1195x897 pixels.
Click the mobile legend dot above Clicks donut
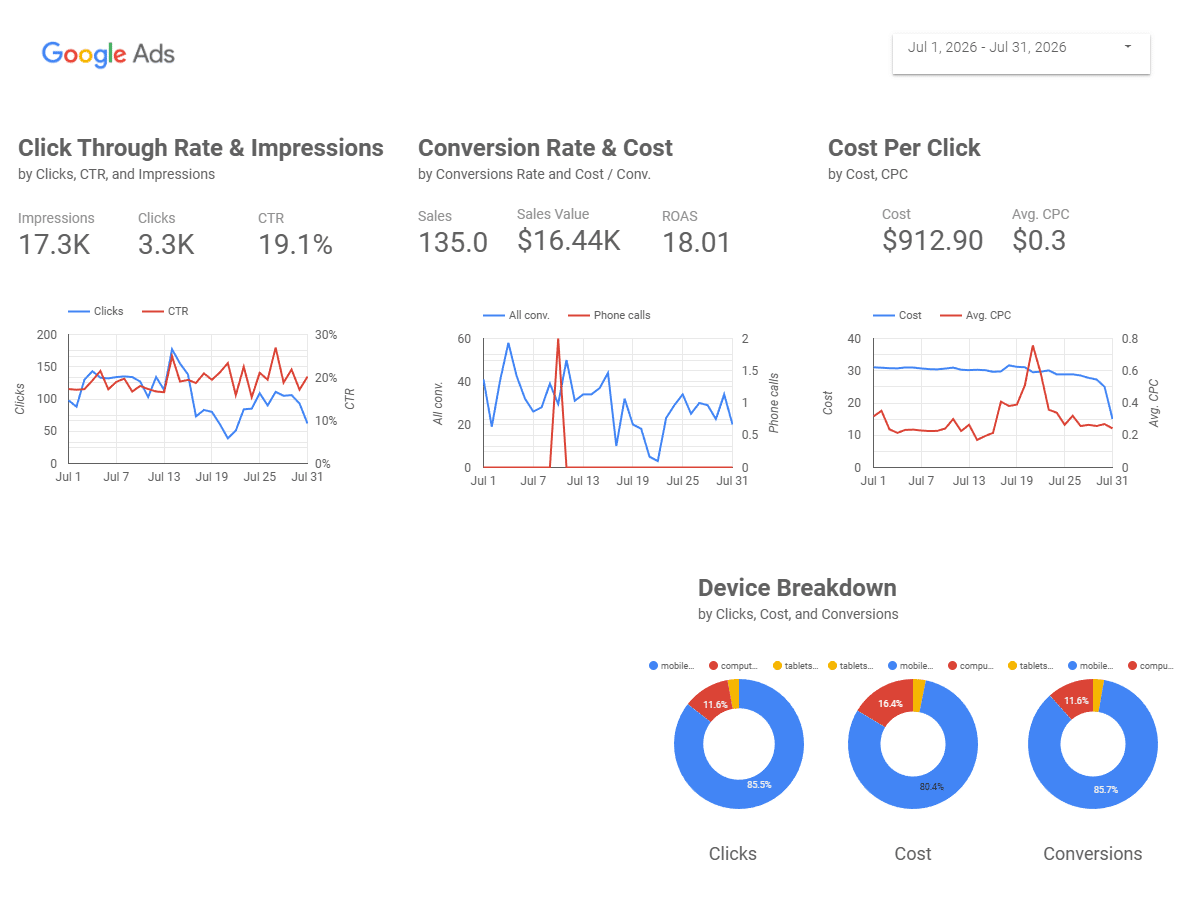(653, 665)
